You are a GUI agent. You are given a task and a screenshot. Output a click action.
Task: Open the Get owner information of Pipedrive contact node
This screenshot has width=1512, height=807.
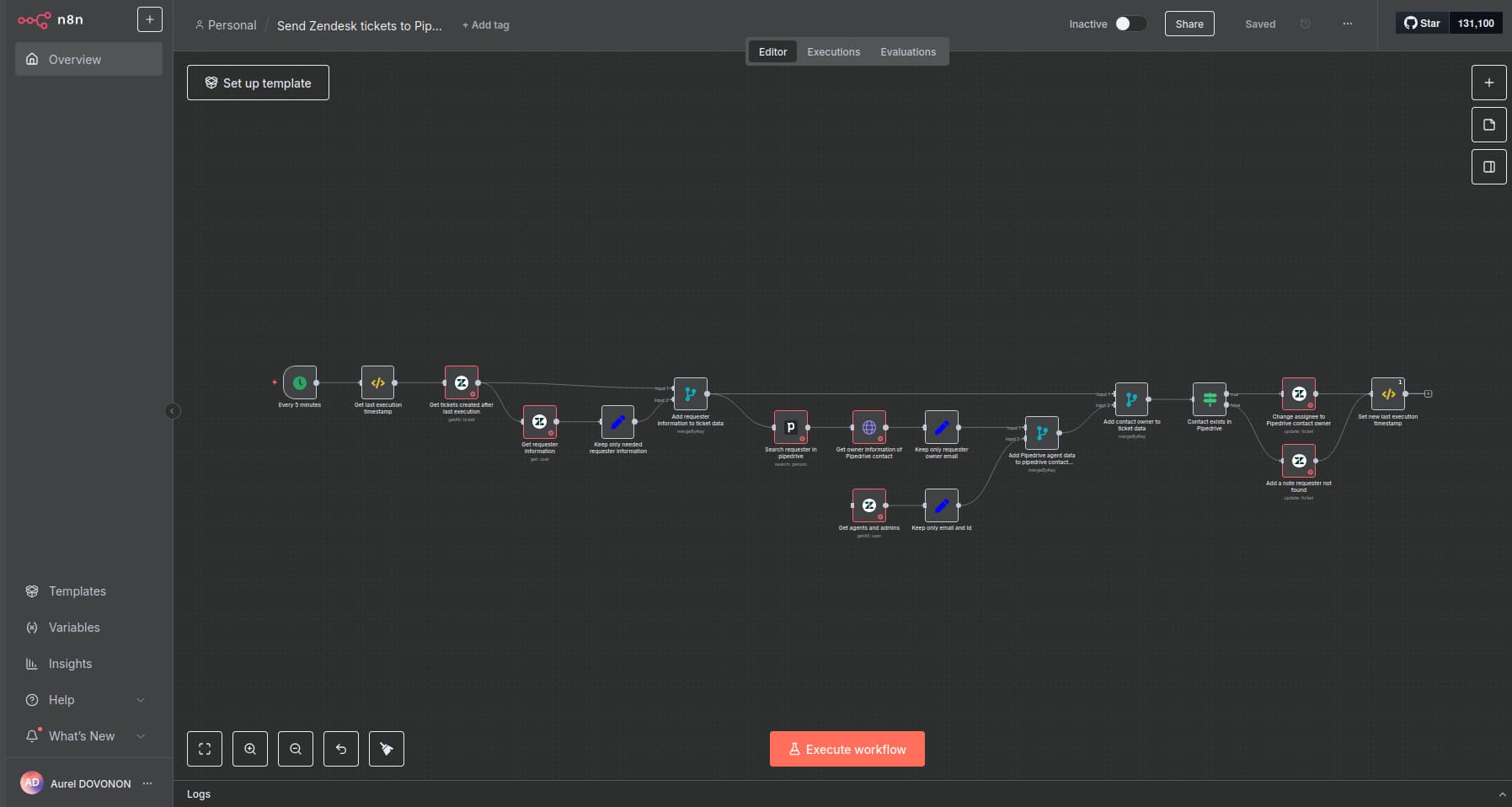point(869,427)
